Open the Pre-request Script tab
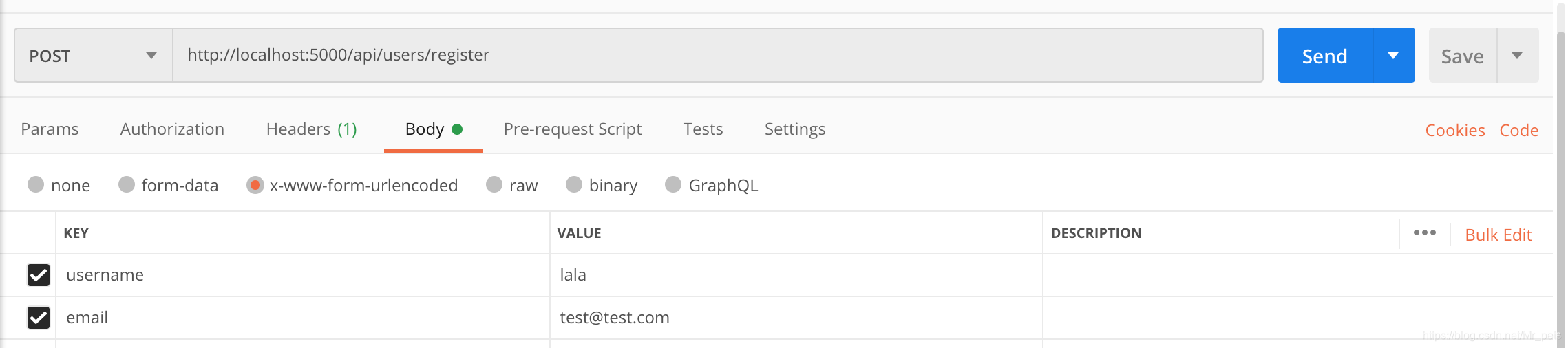 tap(572, 129)
